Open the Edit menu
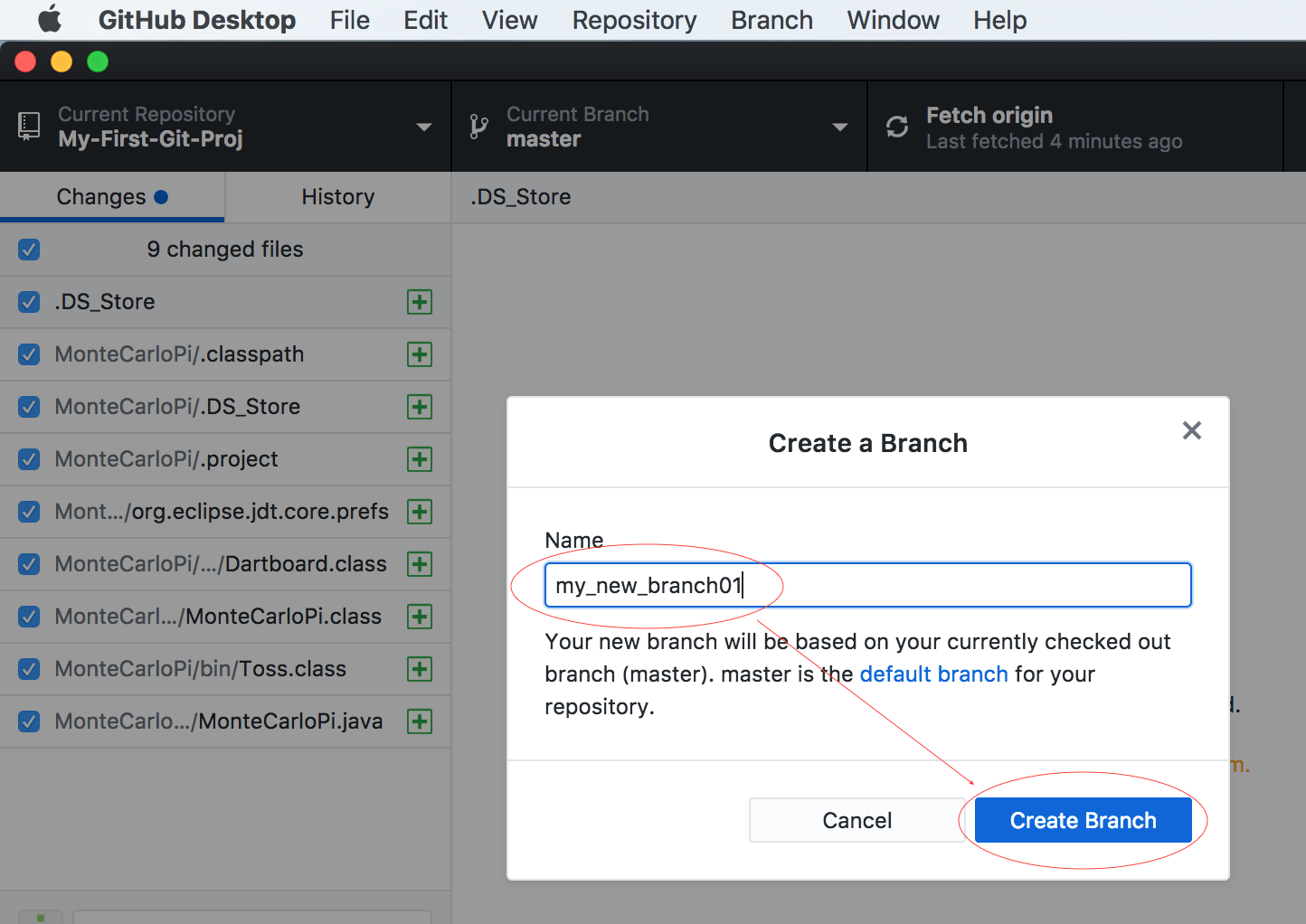This screenshot has width=1306, height=924. tap(426, 20)
